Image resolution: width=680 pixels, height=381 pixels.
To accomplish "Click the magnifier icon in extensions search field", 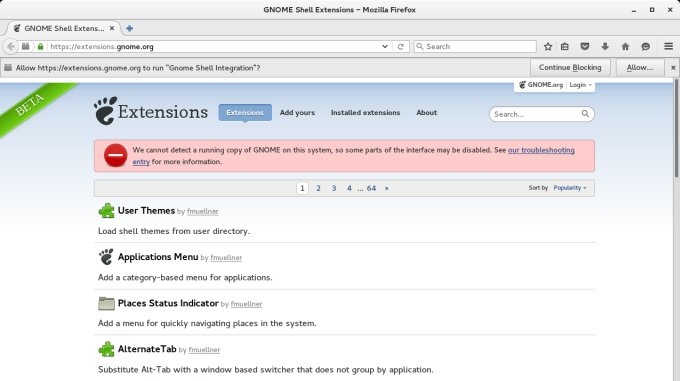I will coord(585,114).
